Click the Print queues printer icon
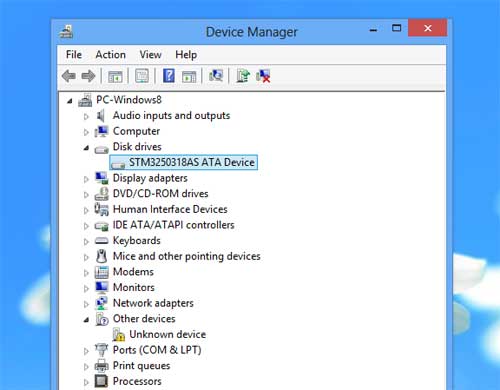The image size is (500, 390). pyautogui.click(x=101, y=366)
